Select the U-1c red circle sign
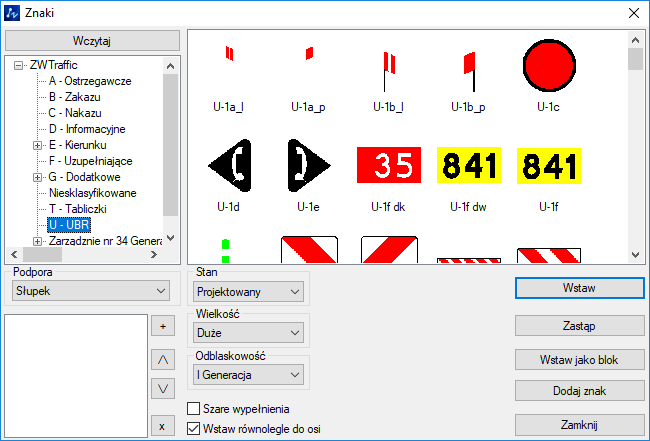650x441 pixels. 547,65
